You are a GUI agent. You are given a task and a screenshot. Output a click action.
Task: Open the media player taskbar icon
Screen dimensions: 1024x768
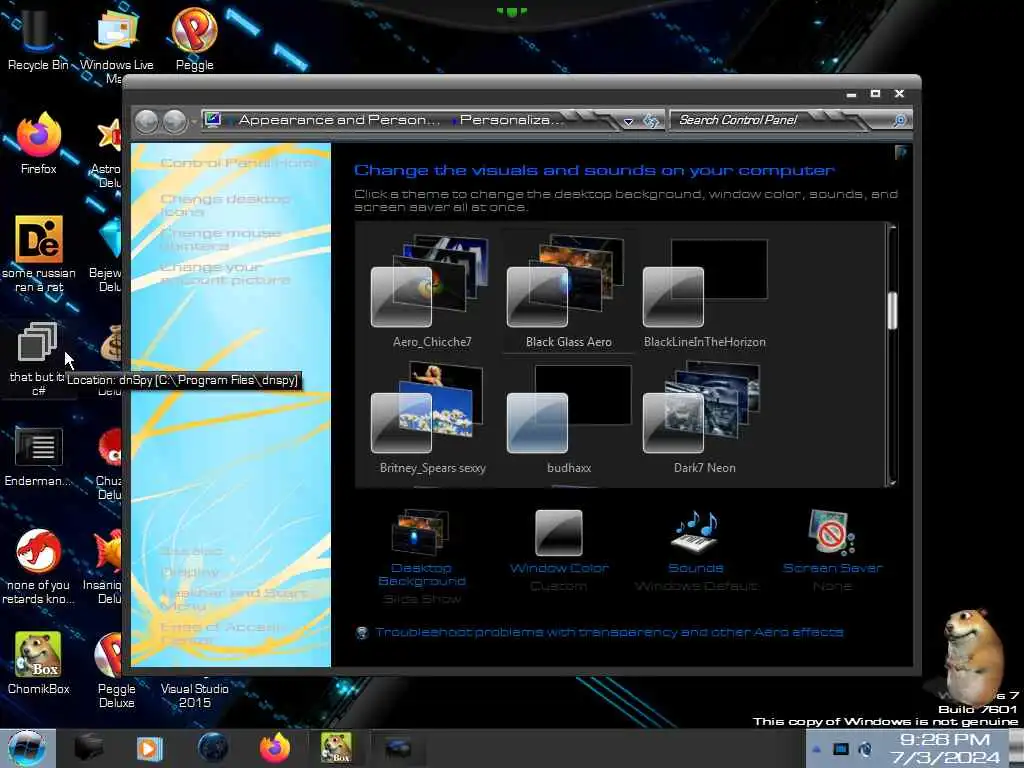pos(150,748)
